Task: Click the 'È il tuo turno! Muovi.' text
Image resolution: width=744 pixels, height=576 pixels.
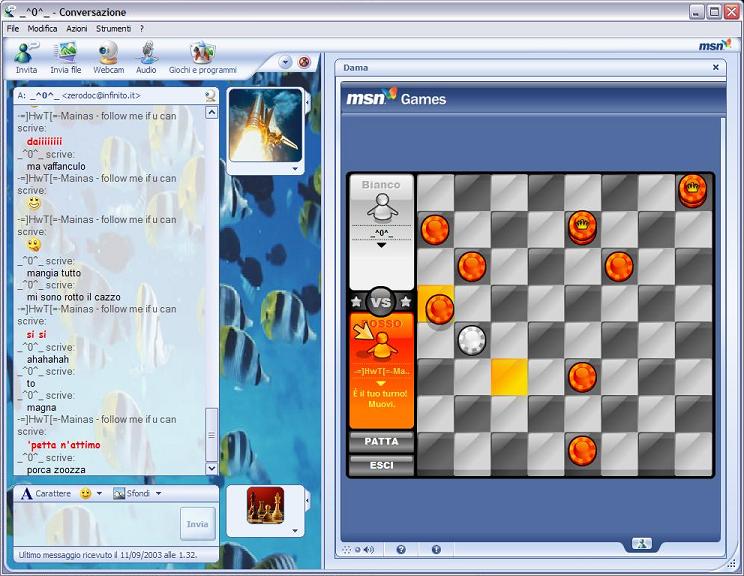Action: click(x=381, y=399)
